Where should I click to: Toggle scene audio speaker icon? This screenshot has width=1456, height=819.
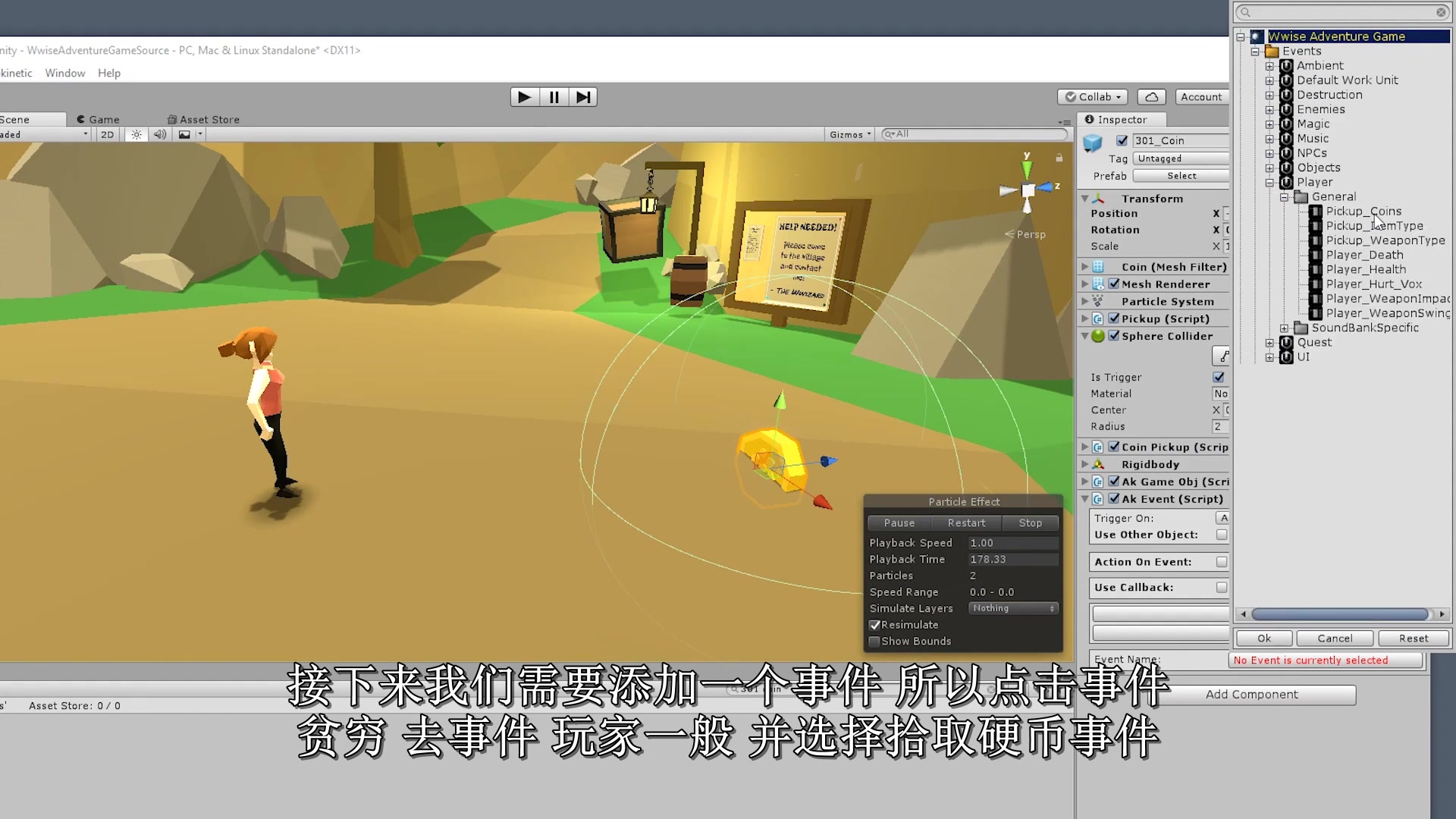pyautogui.click(x=160, y=134)
